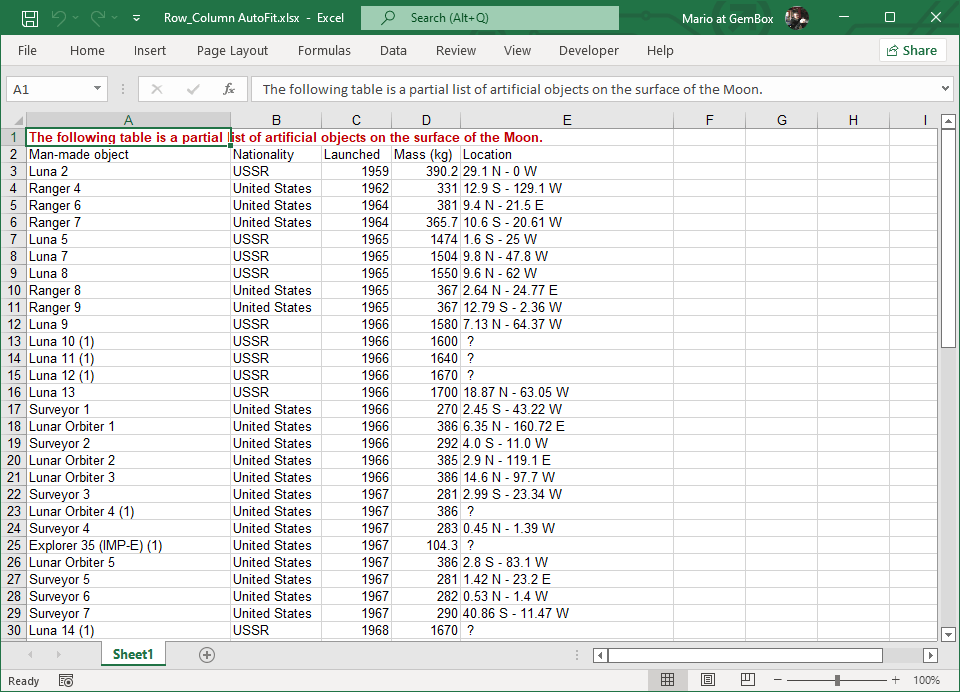The height and width of the screenshot is (692, 960).
Task: Switch to Page Break Preview
Action: click(746, 680)
